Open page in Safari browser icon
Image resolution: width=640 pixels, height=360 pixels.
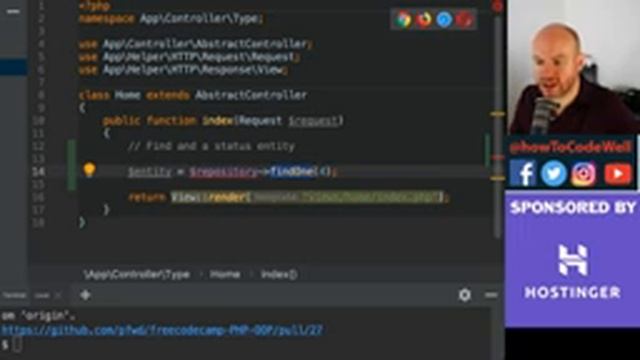[444, 19]
